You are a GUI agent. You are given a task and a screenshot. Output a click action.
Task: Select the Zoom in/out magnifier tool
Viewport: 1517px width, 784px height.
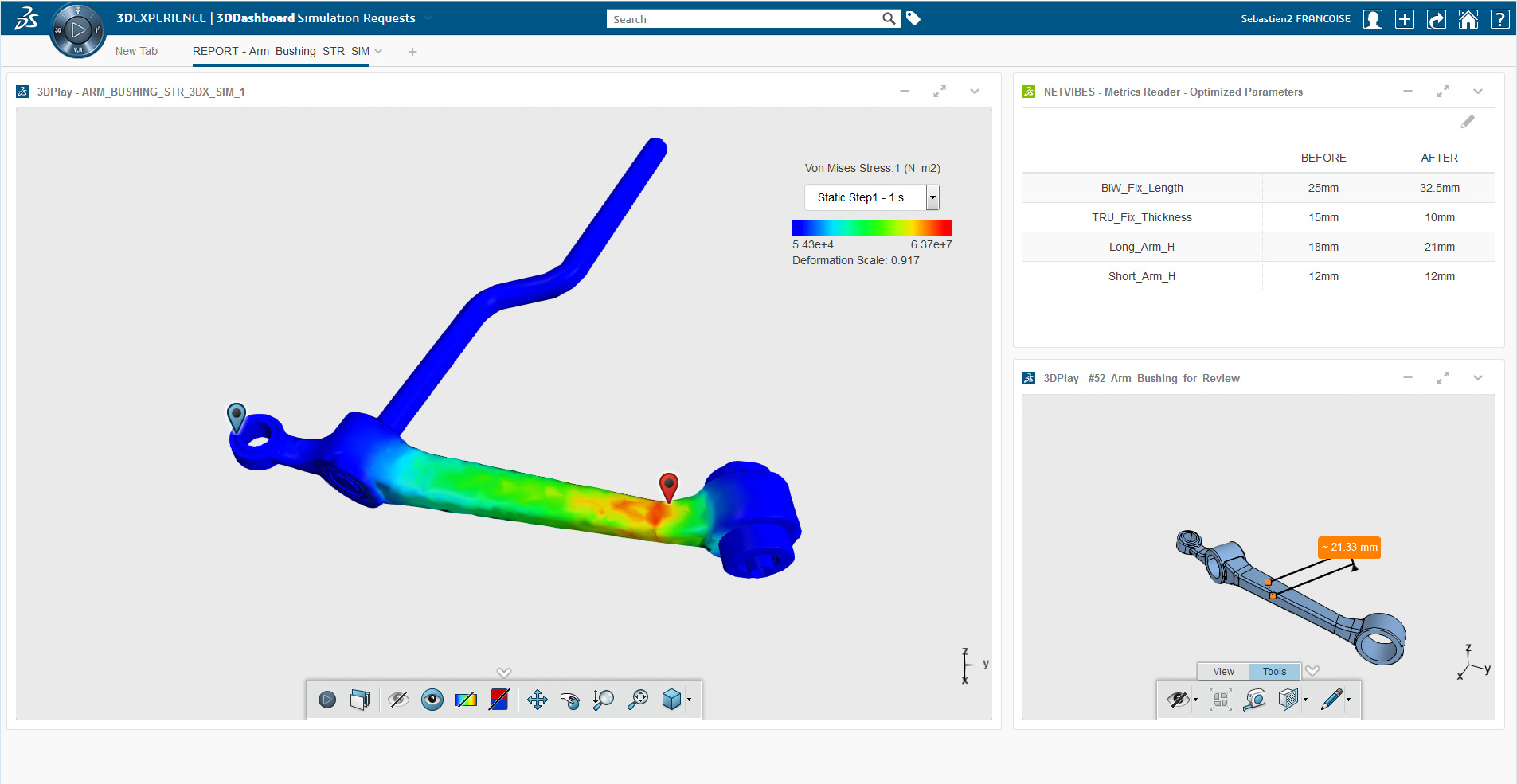[603, 700]
